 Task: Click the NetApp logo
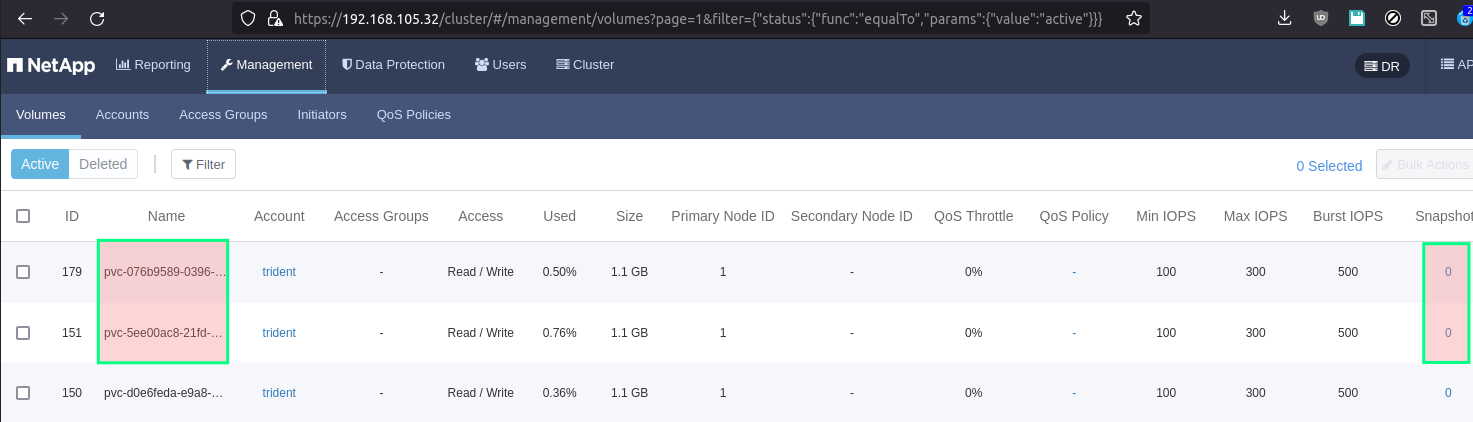pyautogui.click(x=51, y=65)
